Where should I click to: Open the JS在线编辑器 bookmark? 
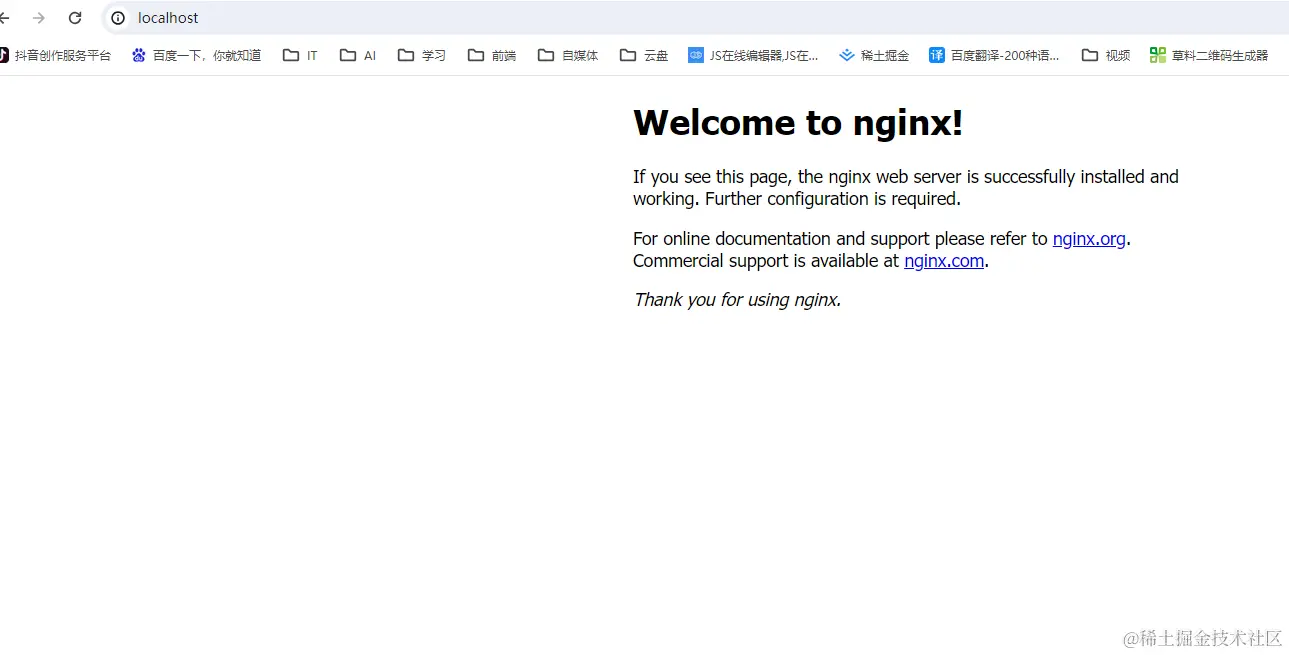(753, 55)
